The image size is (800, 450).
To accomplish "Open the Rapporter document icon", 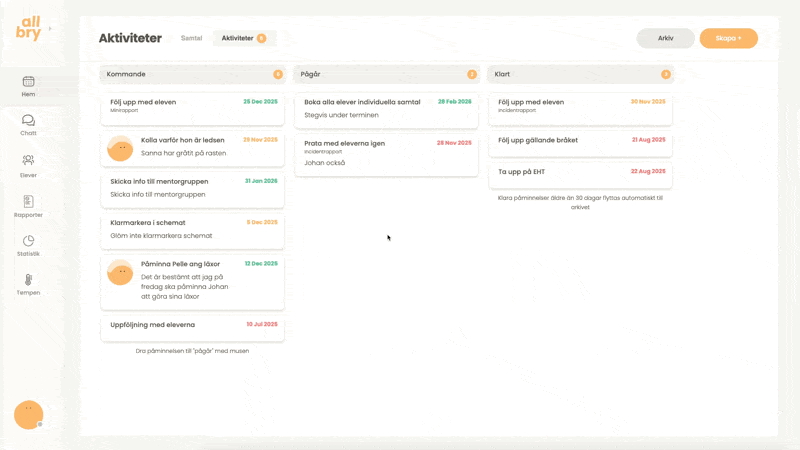I will pos(28,202).
